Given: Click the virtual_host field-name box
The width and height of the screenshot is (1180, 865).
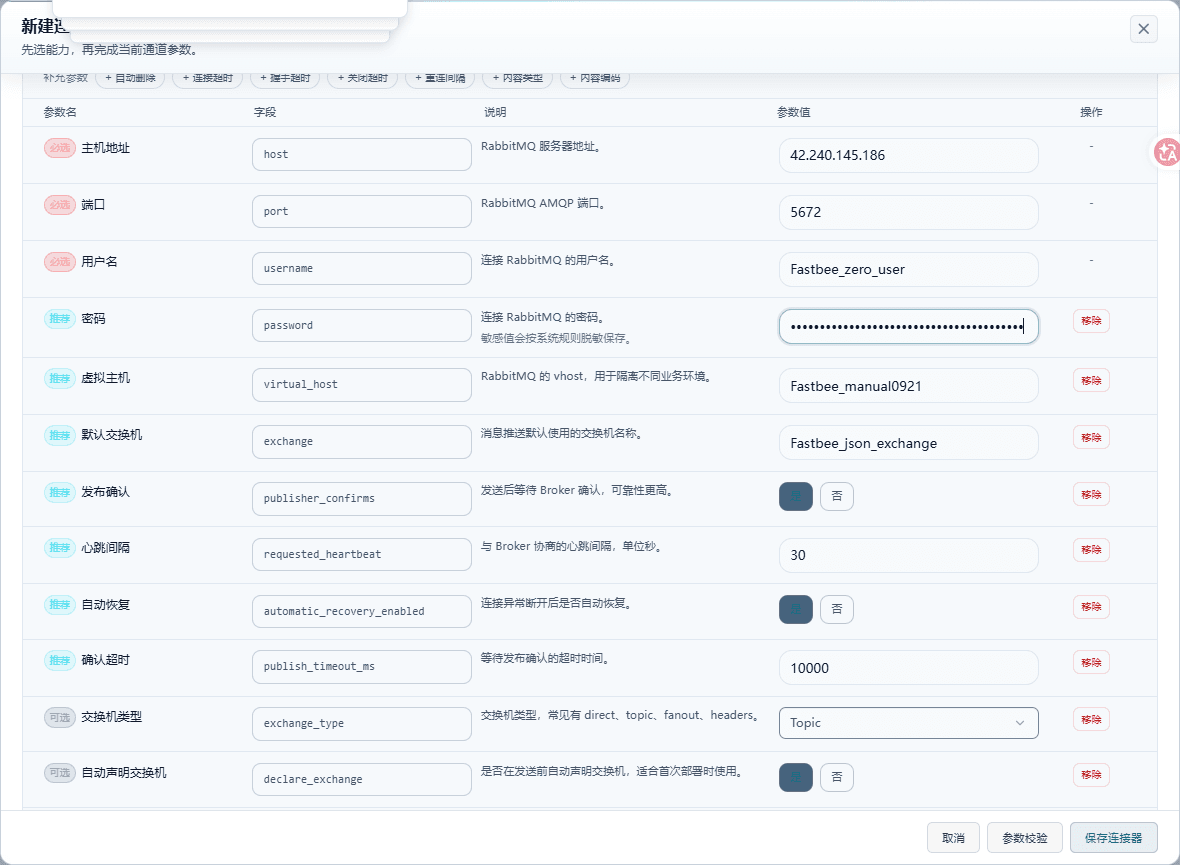Looking at the screenshot, I should [362, 385].
